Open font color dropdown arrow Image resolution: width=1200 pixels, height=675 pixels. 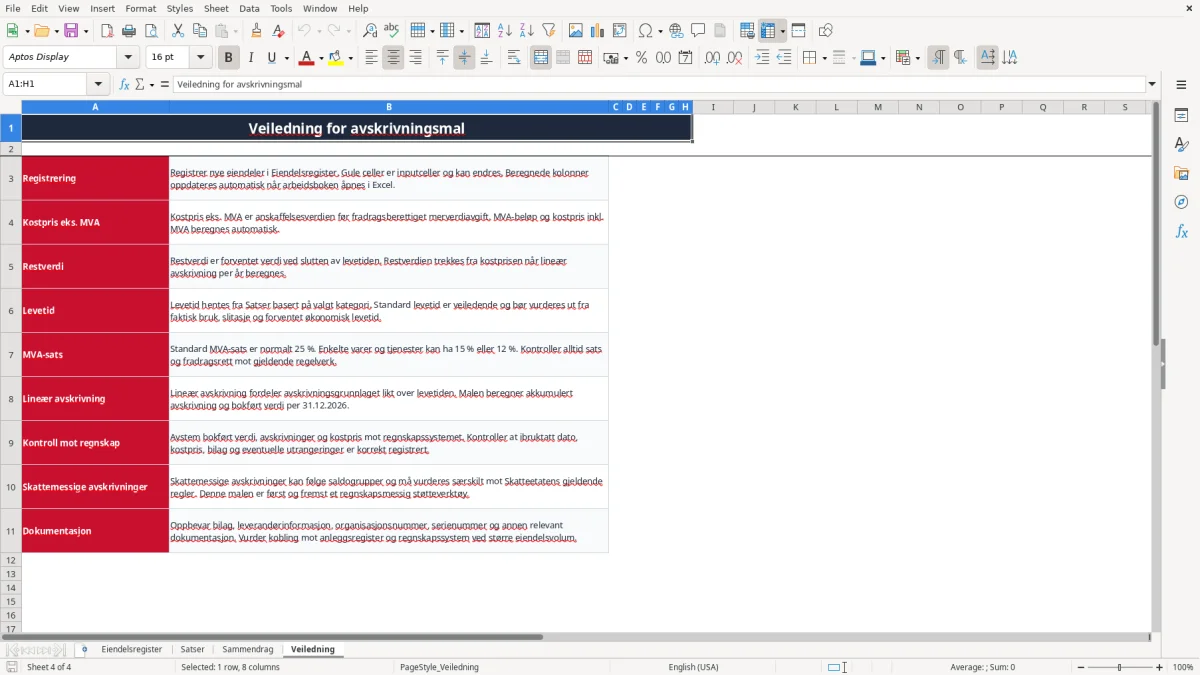click(321, 58)
